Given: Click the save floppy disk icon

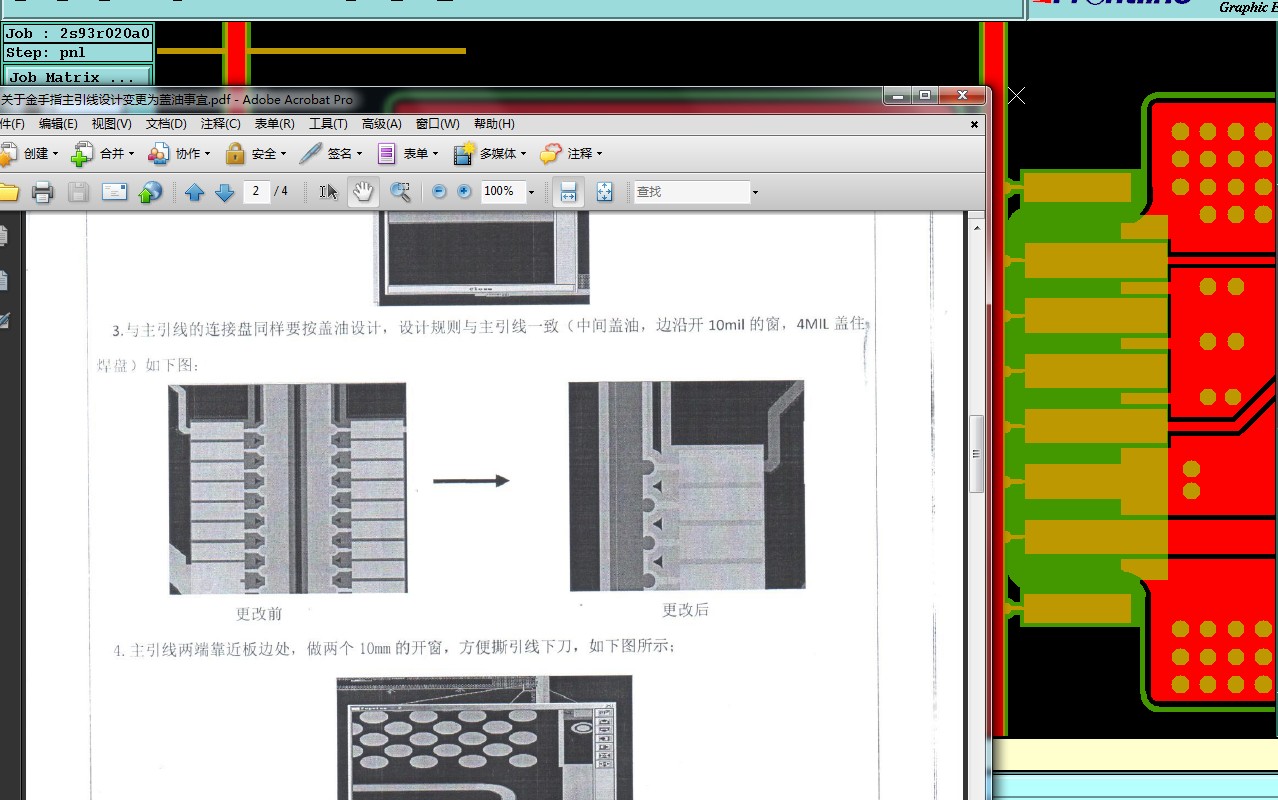Looking at the screenshot, I should (78, 192).
